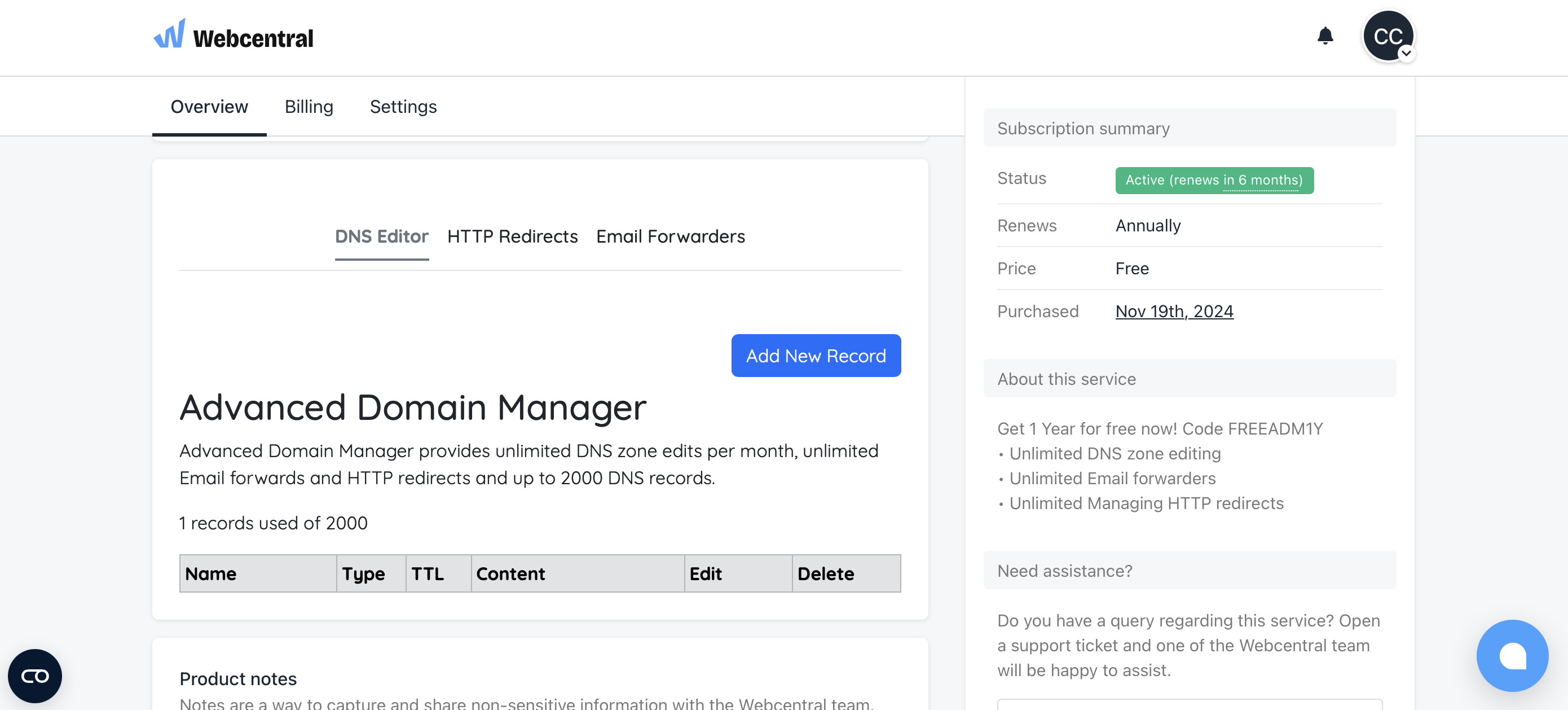Viewport: 1568px width, 710px height.
Task: Click the Webcentral brand name text
Action: (253, 38)
